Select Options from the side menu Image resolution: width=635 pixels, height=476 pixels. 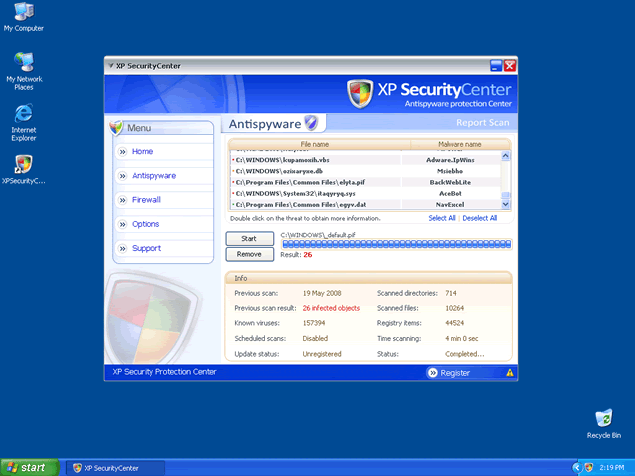click(145, 224)
